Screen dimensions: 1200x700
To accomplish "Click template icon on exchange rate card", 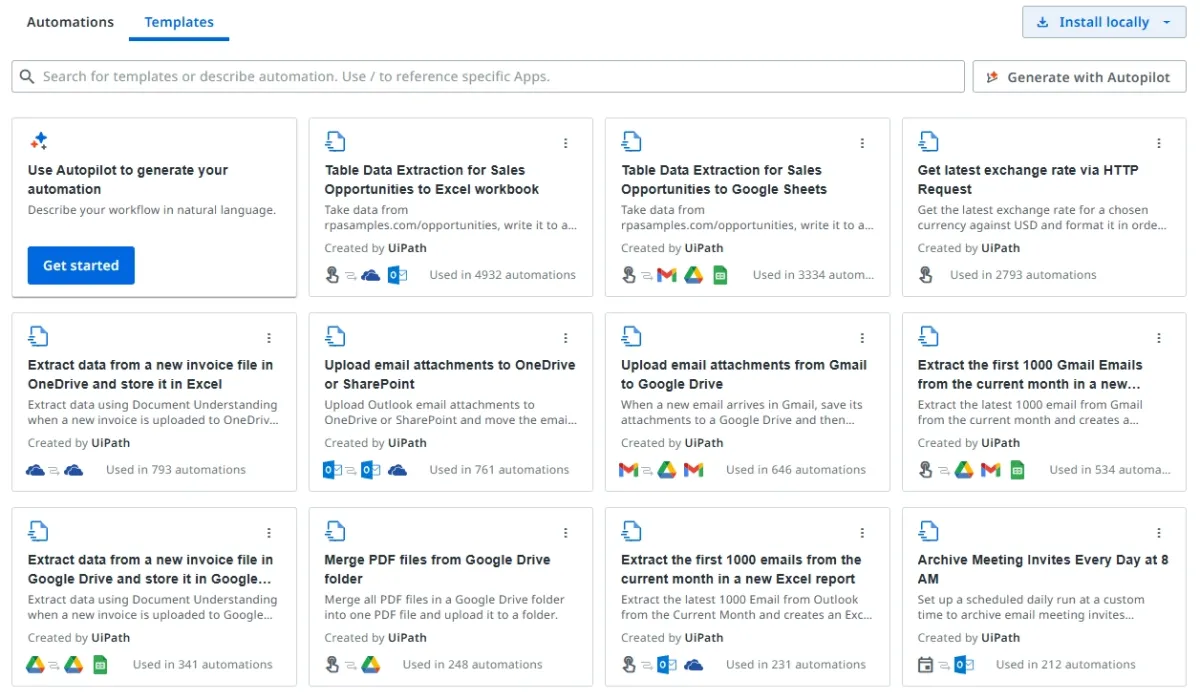I will point(928,142).
